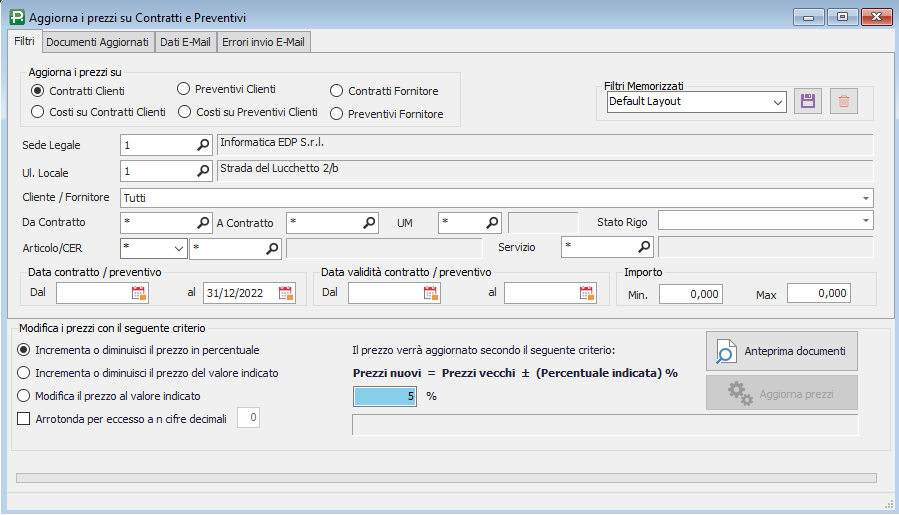Click the Anteprima documenti button

click(x=782, y=351)
